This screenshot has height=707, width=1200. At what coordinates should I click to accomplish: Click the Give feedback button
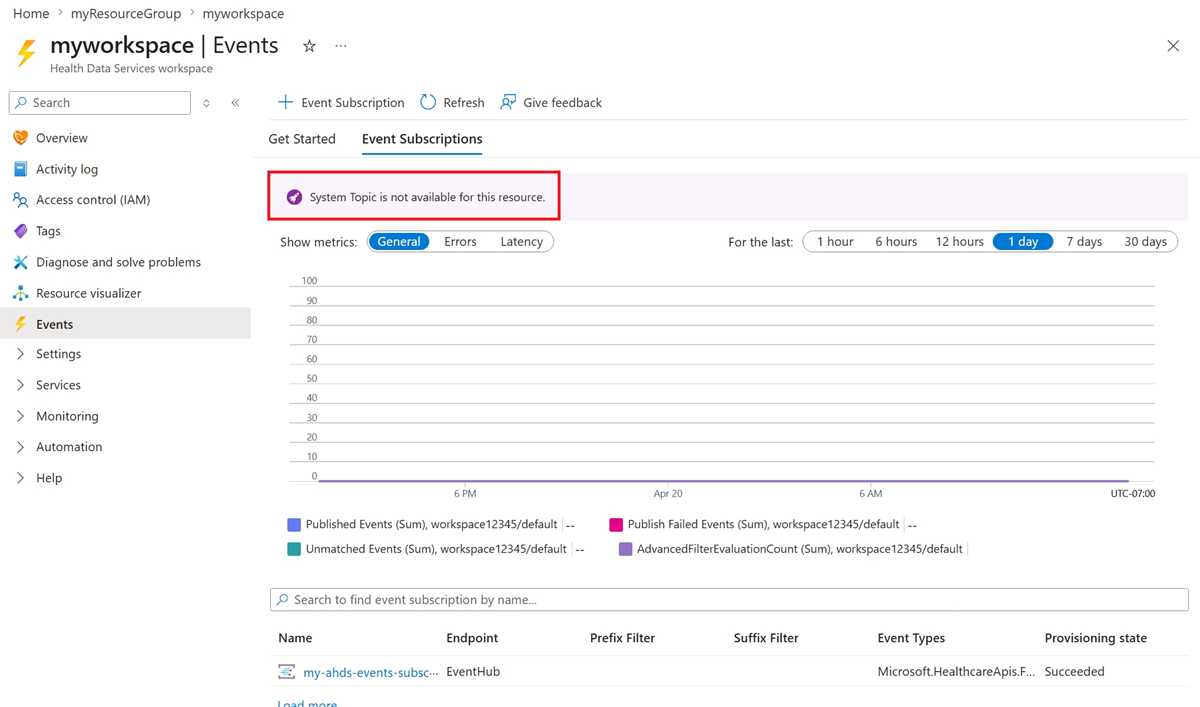[551, 102]
